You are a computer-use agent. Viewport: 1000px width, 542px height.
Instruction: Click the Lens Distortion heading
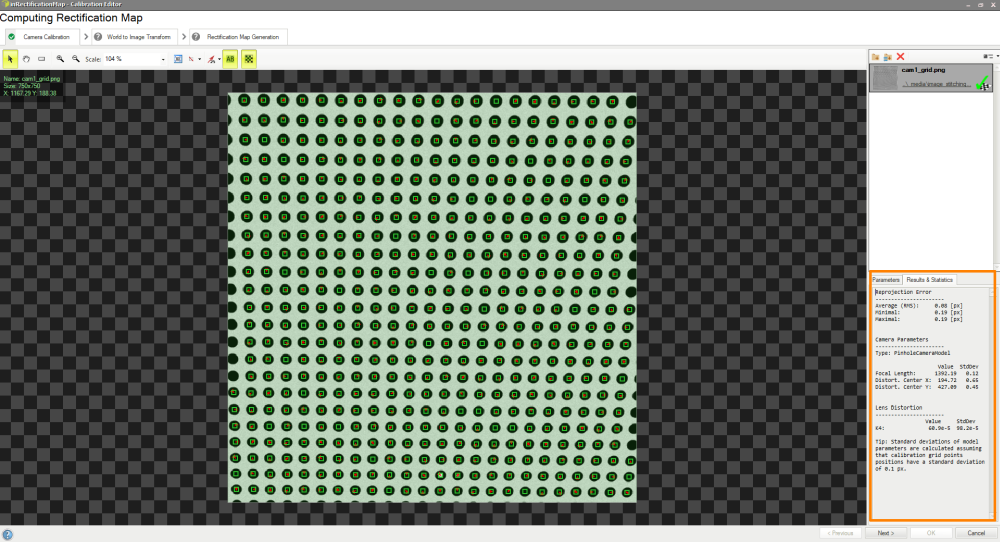tap(899, 407)
